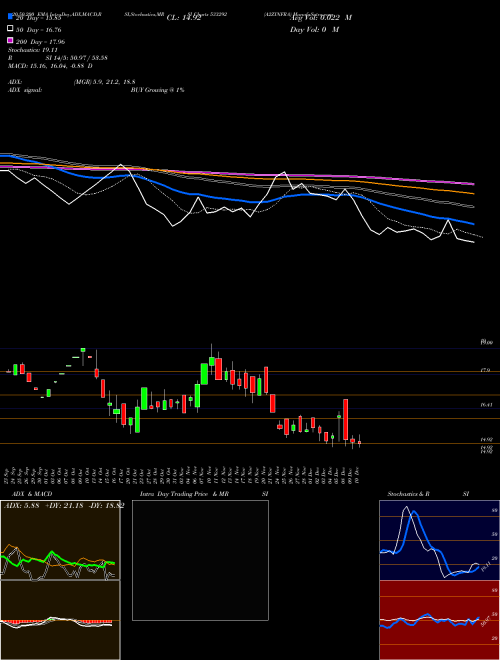Viewport: 500px width, 660px height.
Task: Open the ADX indicator chart with green line
Action: click(60, 540)
